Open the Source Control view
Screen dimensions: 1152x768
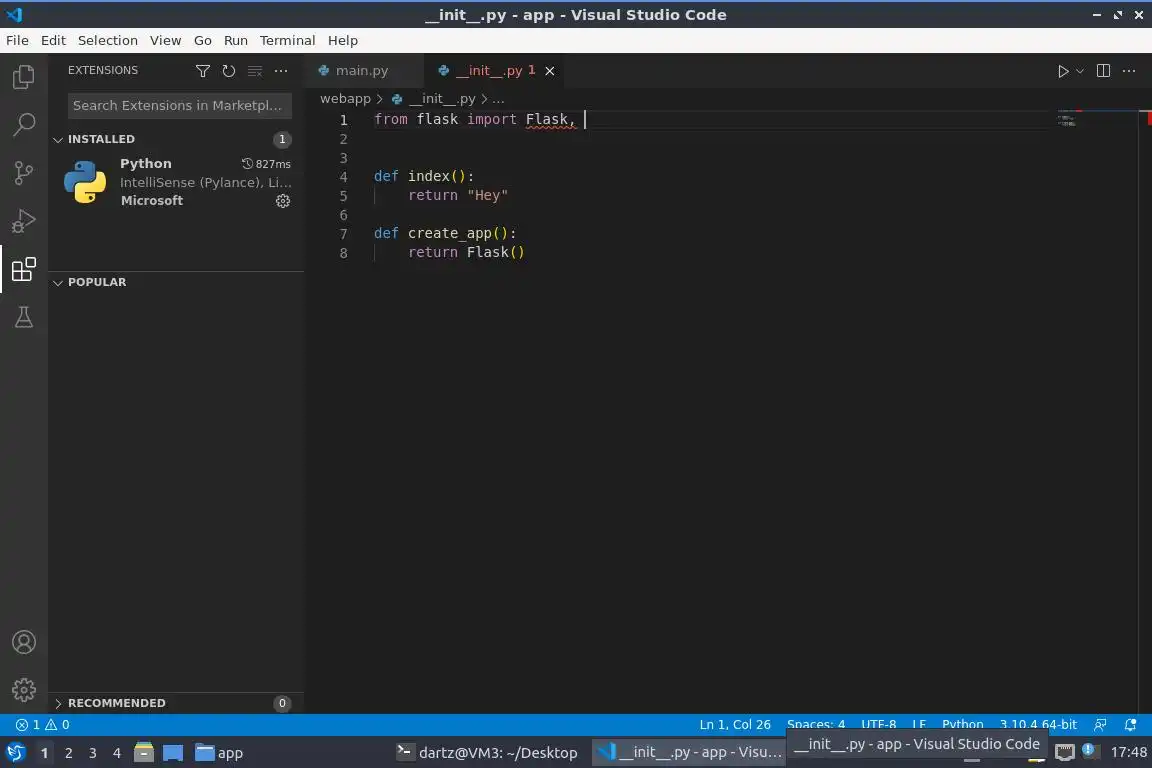tap(24, 173)
